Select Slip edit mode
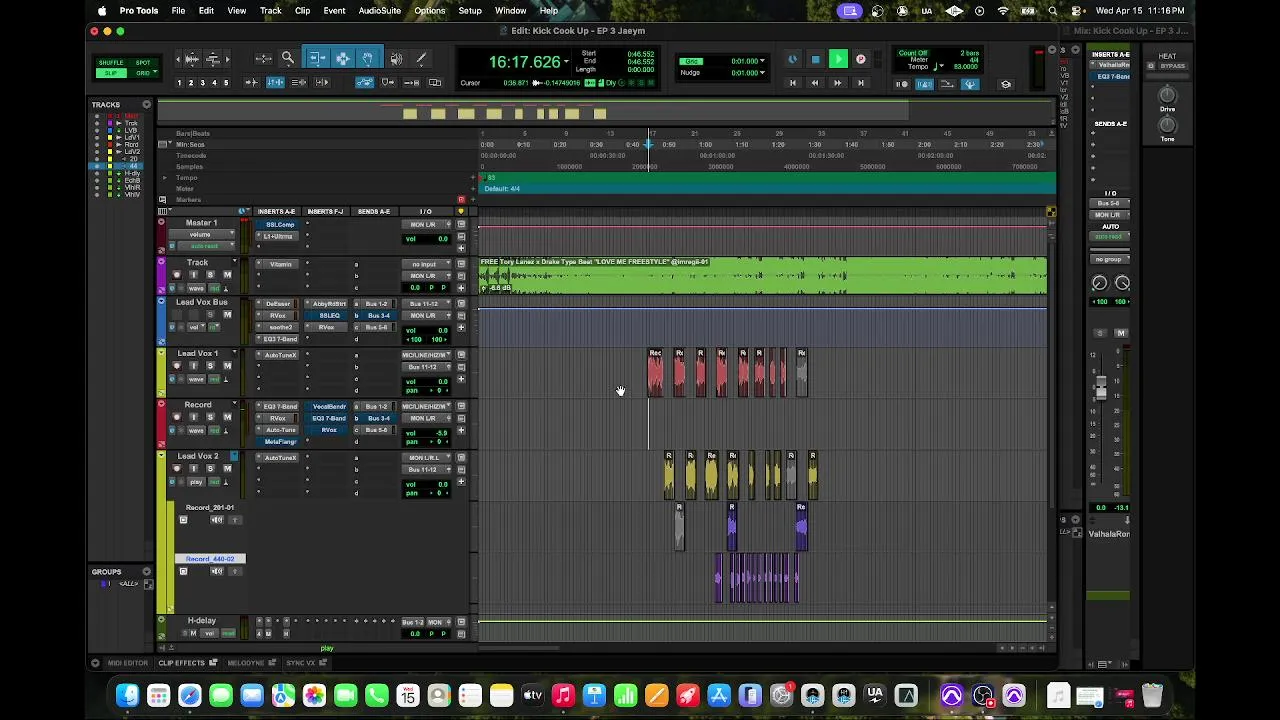Image resolution: width=1280 pixels, height=720 pixels. [111, 73]
